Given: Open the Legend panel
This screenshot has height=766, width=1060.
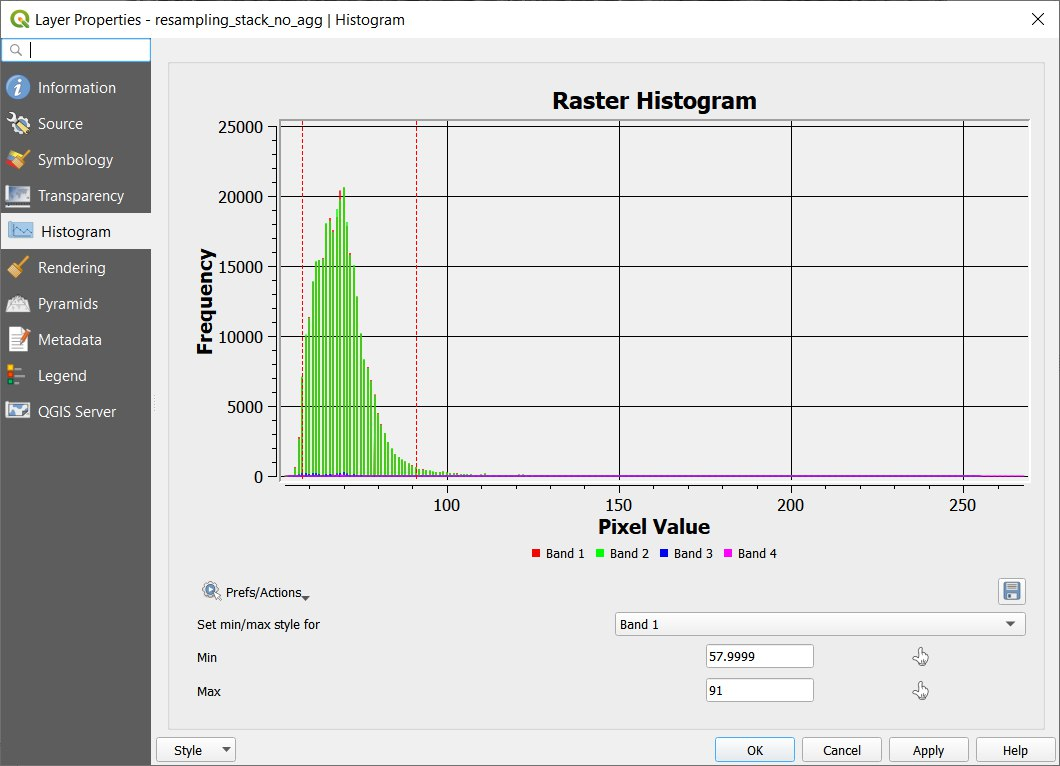Looking at the screenshot, I should (x=63, y=375).
